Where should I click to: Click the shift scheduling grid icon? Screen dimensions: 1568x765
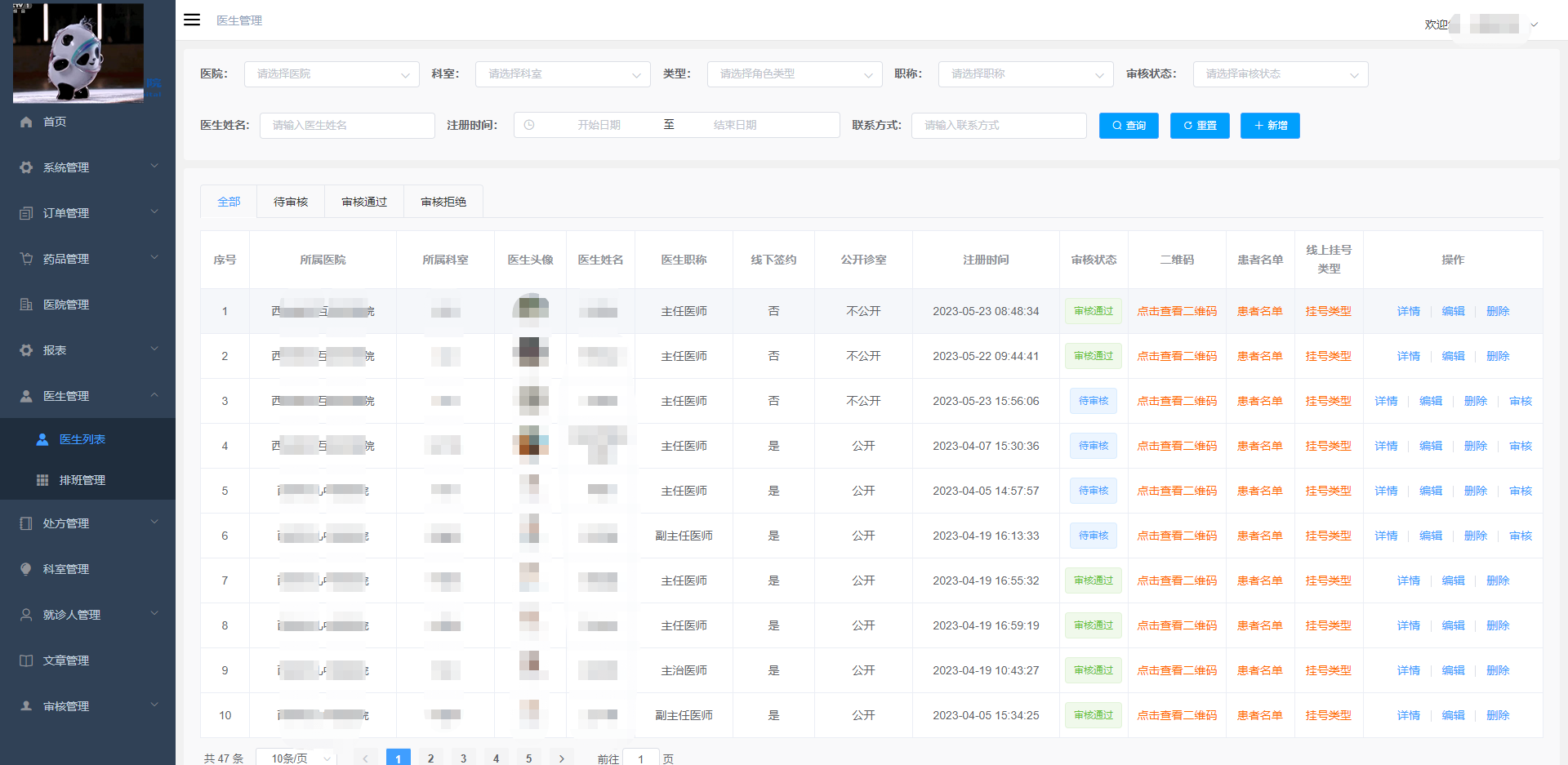(x=42, y=480)
